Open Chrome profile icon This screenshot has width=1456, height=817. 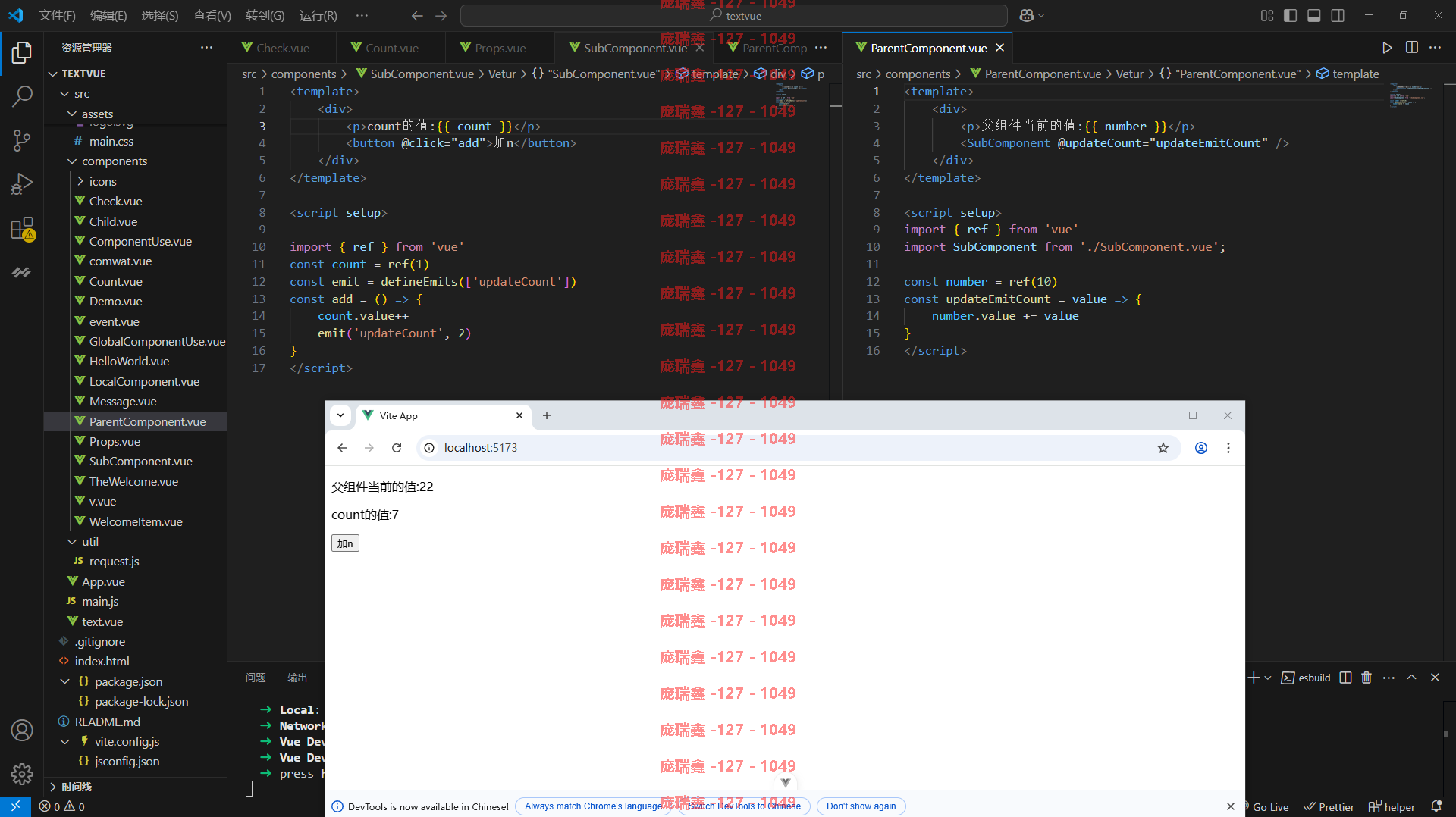click(x=1201, y=448)
